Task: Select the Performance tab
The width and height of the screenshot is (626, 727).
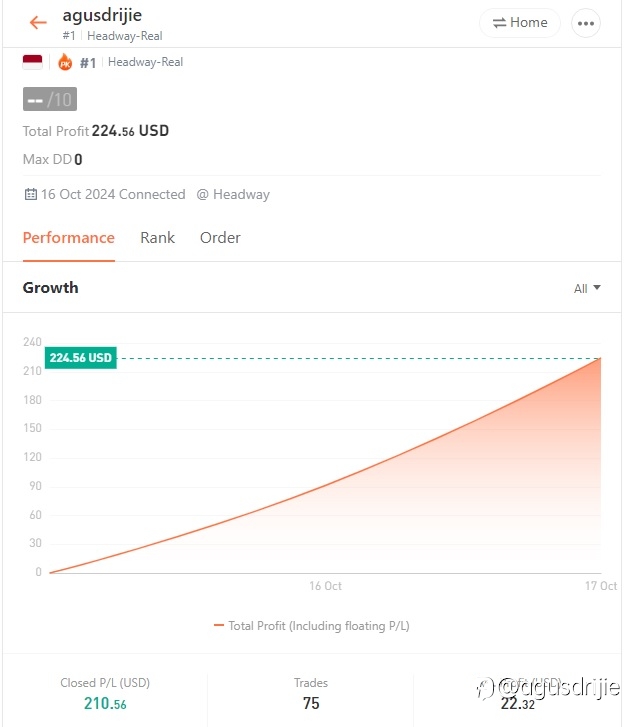Action: click(69, 238)
